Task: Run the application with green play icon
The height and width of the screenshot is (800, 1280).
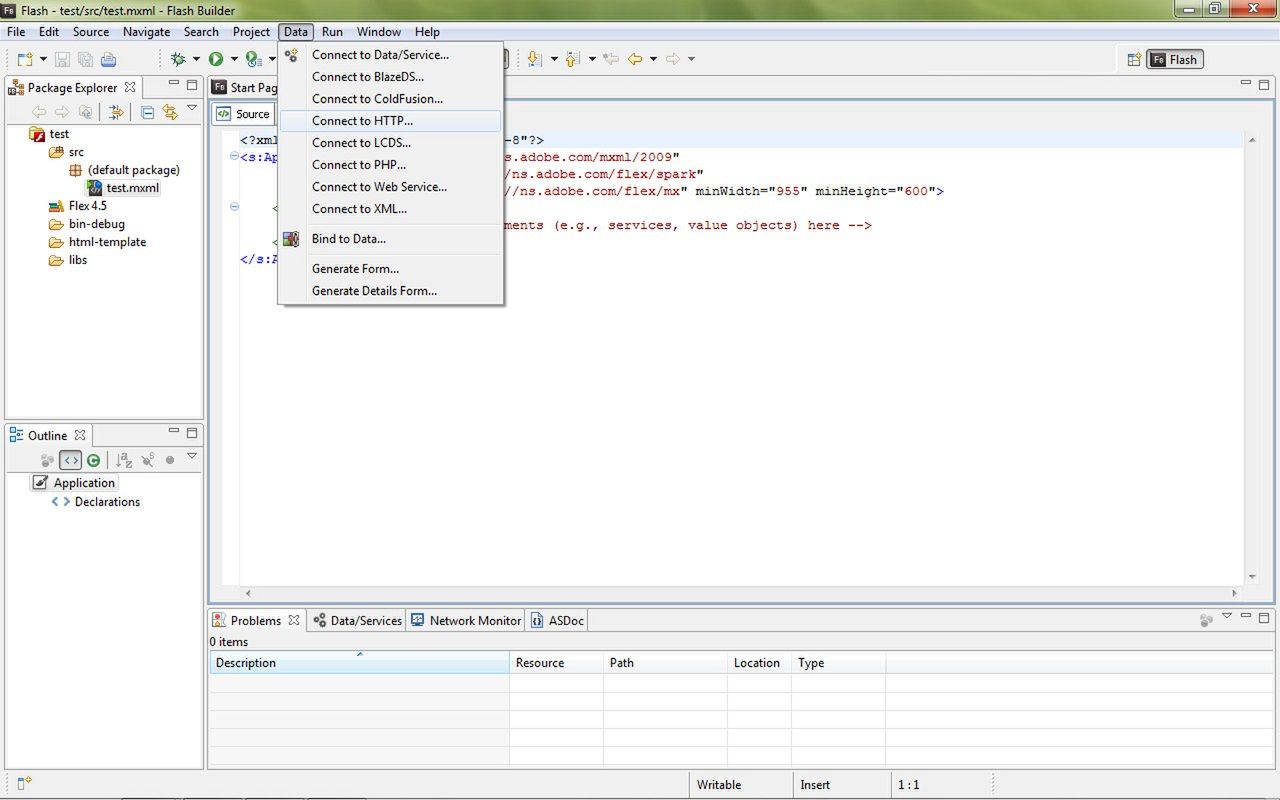Action: click(215, 59)
